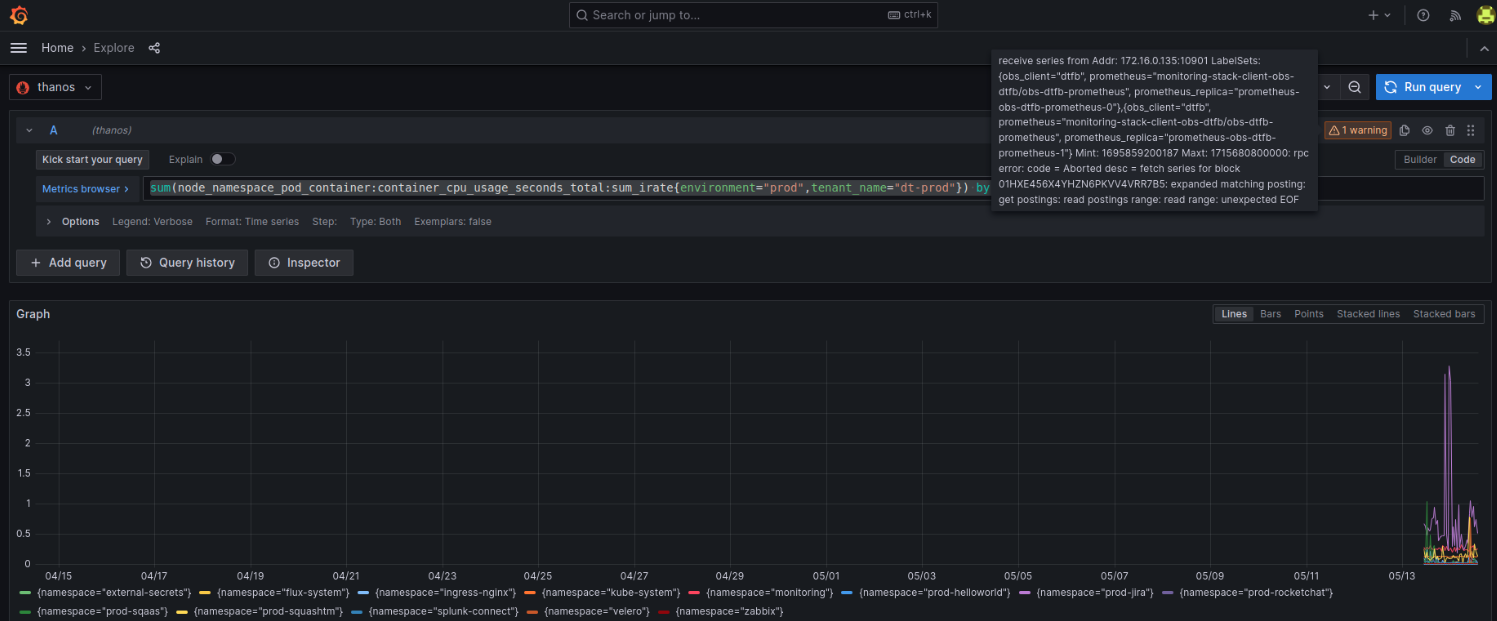The image size is (1497, 621).
Task: Collapse the top bar chevron
Action: click(x=1484, y=48)
